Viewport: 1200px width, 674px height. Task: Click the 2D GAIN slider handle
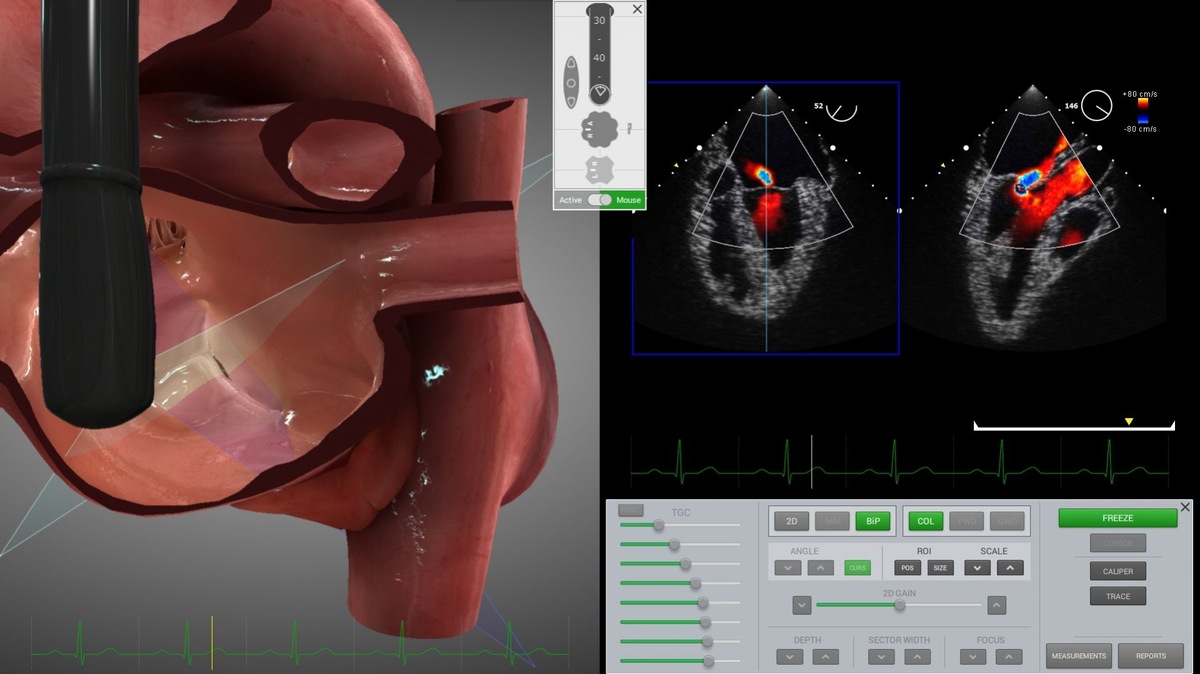900,605
